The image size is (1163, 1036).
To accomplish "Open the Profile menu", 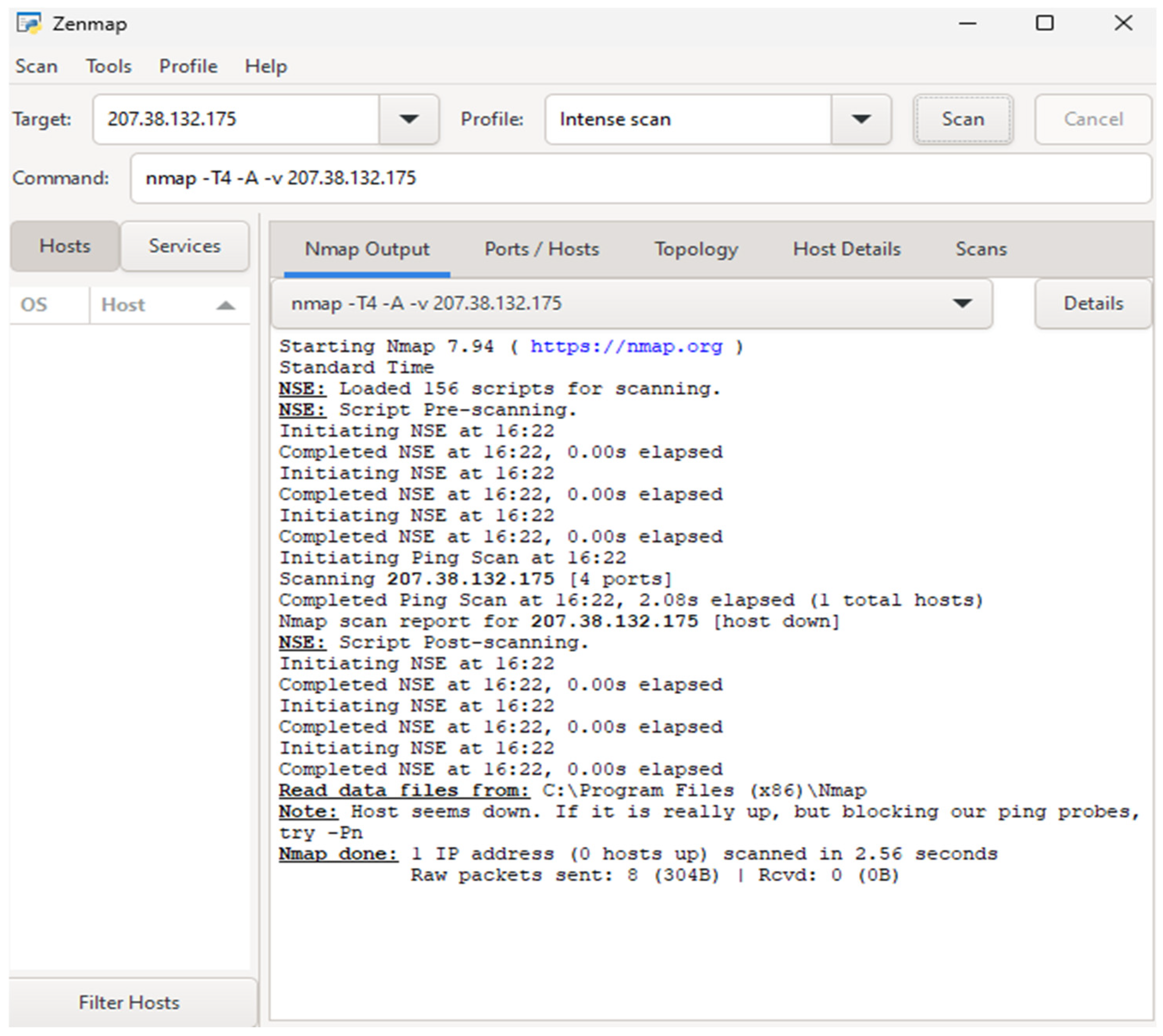I will pos(188,67).
